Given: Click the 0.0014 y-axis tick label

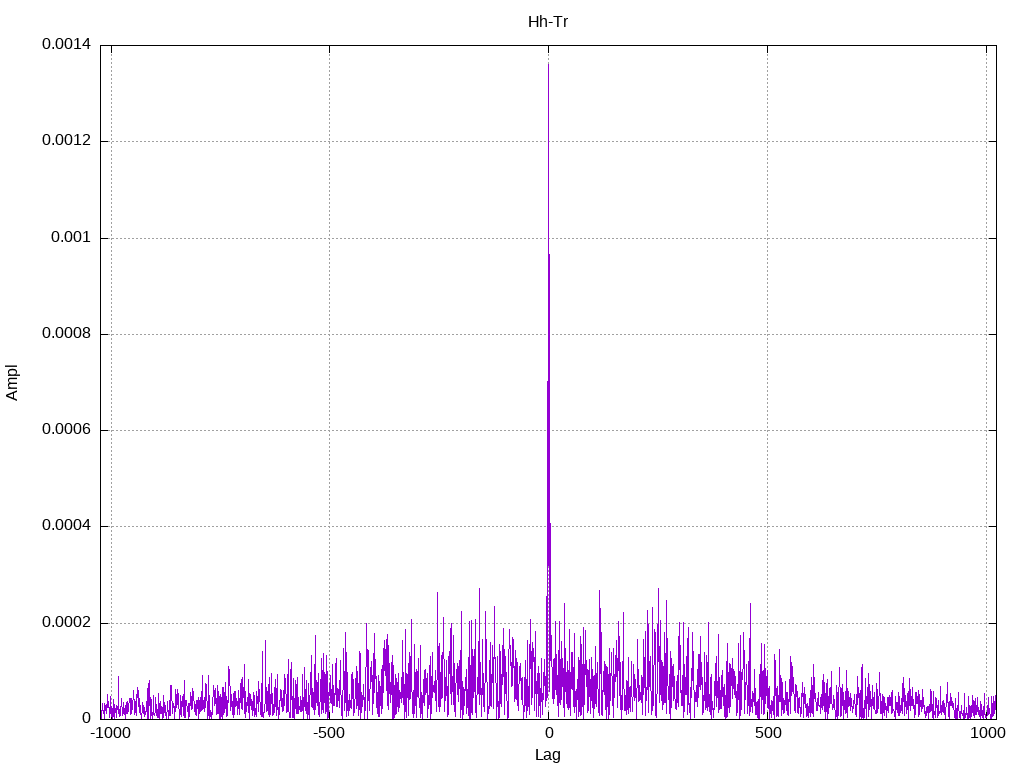Looking at the screenshot, I should [67, 44].
